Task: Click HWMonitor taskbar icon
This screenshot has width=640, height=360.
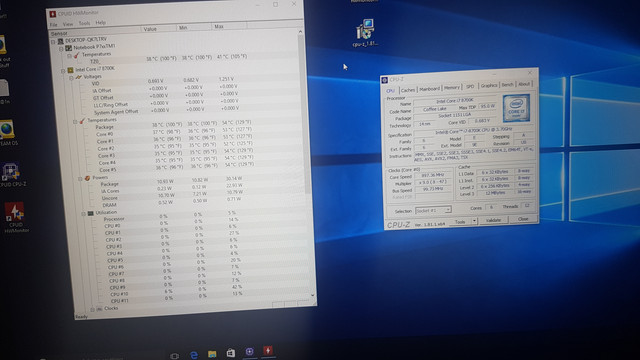Action: pos(268,351)
